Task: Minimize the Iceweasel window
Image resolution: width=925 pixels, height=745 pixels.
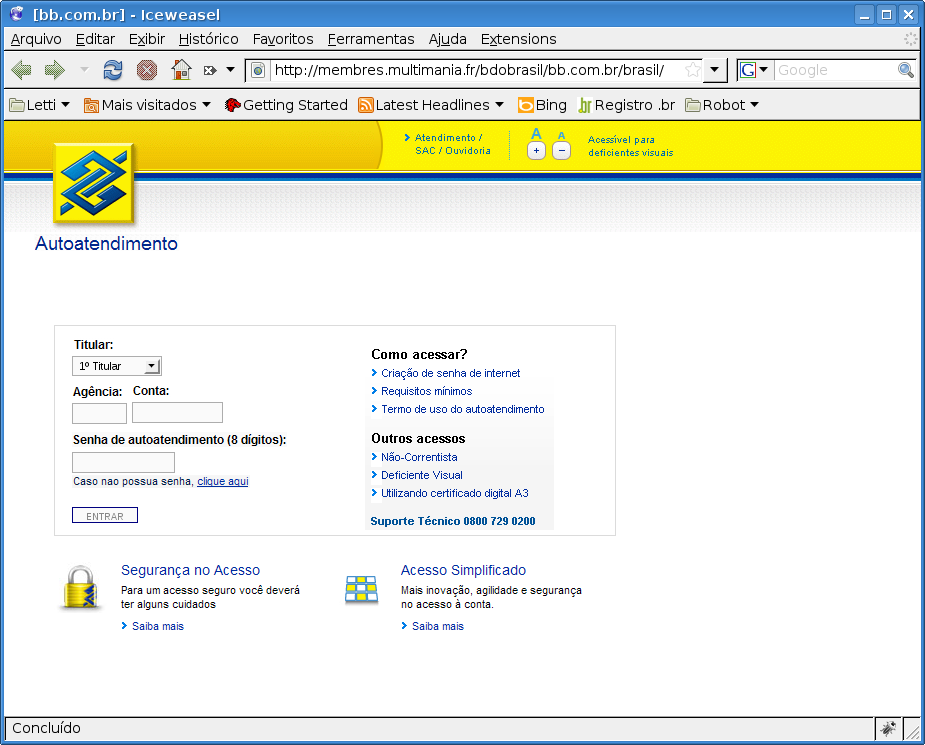Action: [864, 14]
